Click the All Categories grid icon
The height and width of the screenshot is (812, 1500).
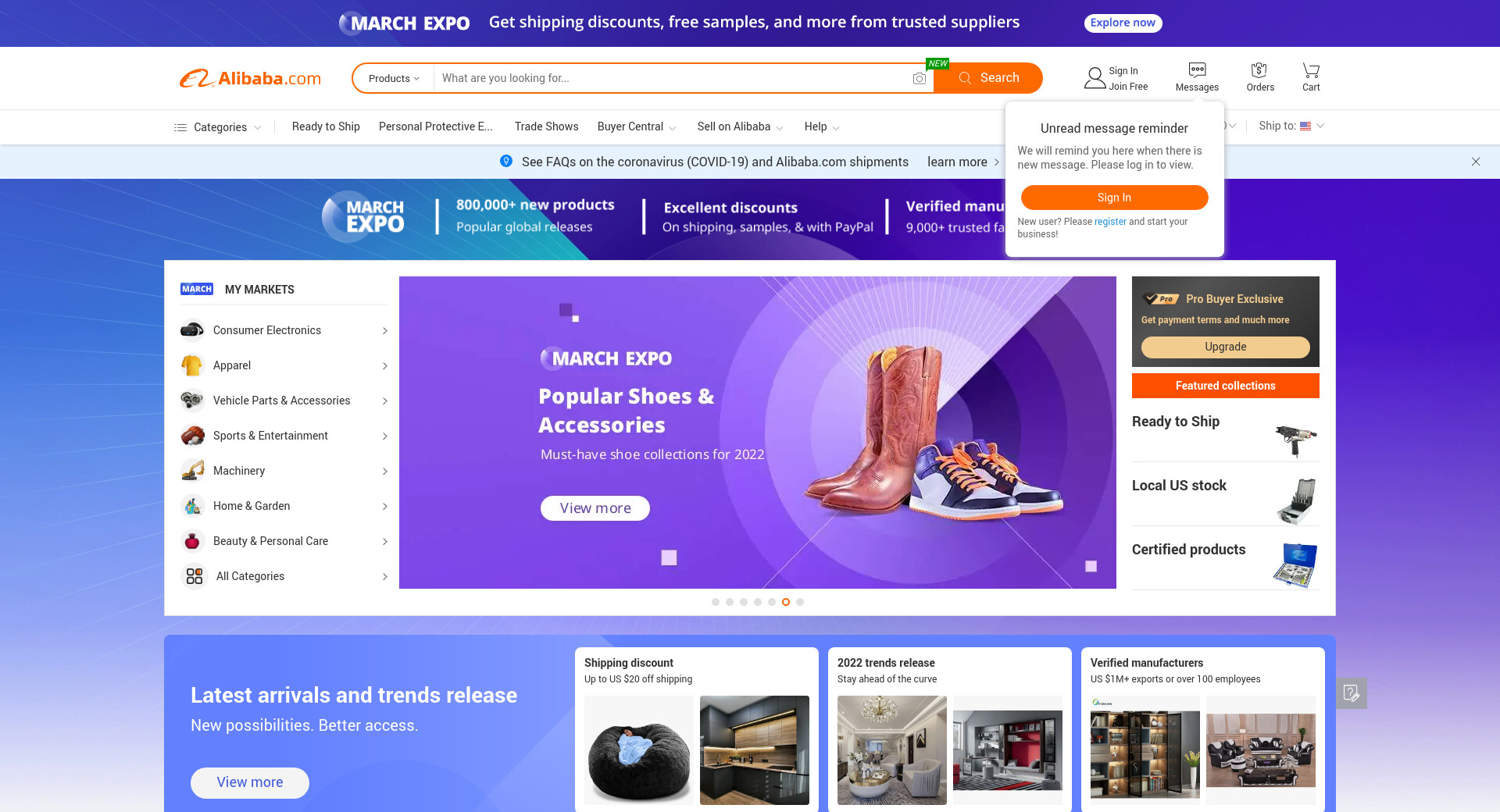pyautogui.click(x=195, y=576)
